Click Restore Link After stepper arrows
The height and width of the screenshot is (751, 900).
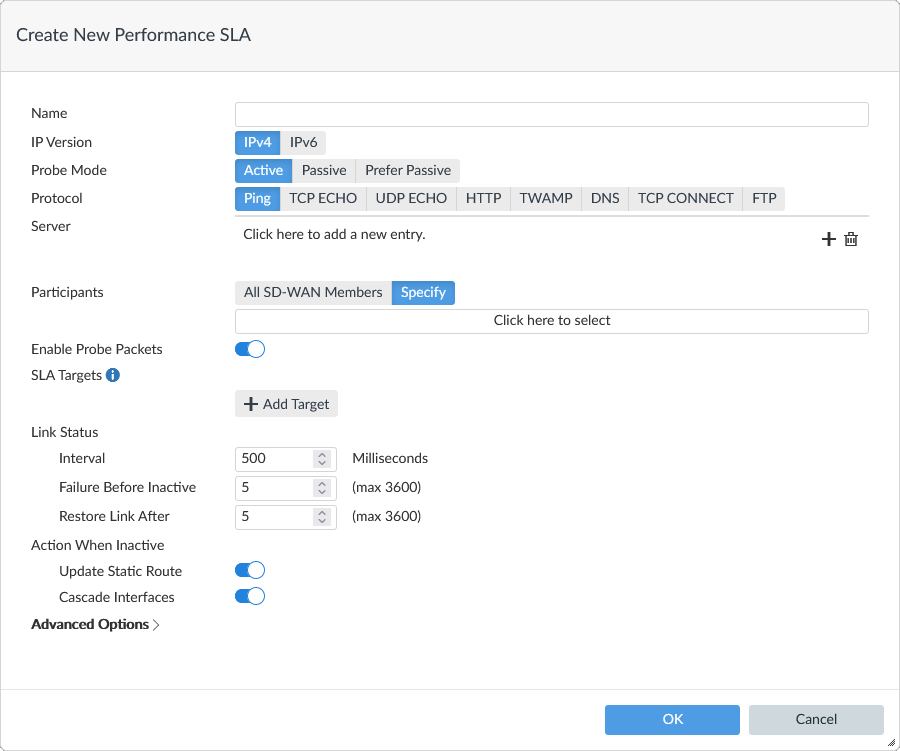click(322, 517)
